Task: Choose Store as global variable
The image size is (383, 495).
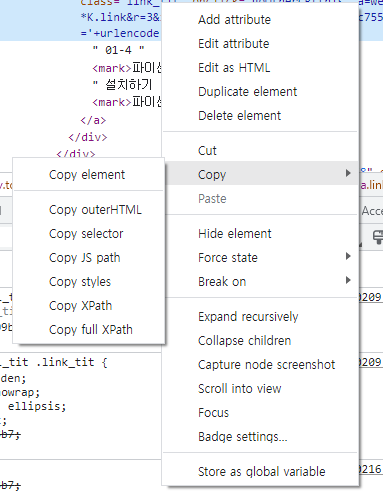Action: coord(260,472)
